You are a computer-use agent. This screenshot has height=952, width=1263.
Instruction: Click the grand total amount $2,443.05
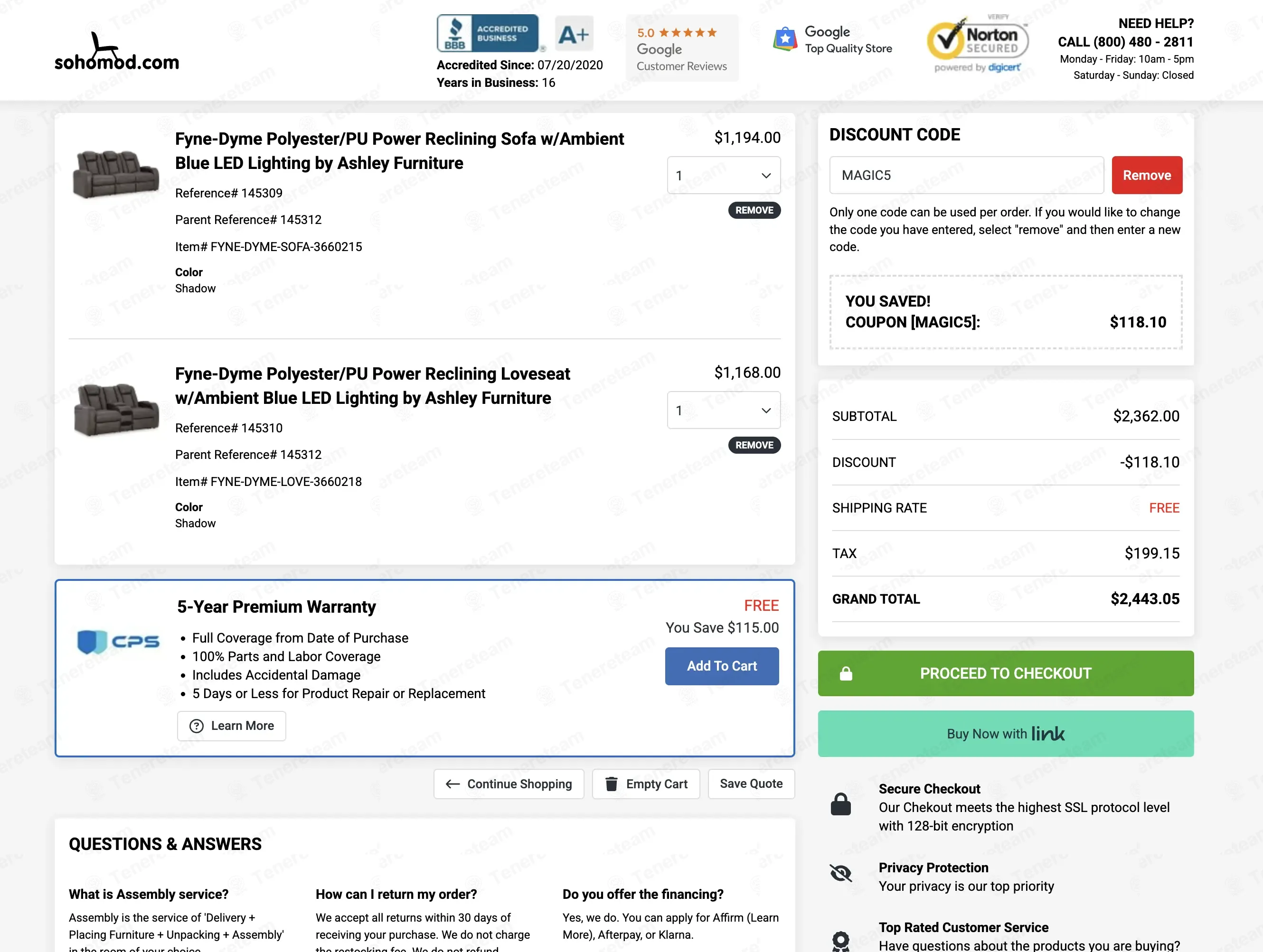pos(1145,599)
